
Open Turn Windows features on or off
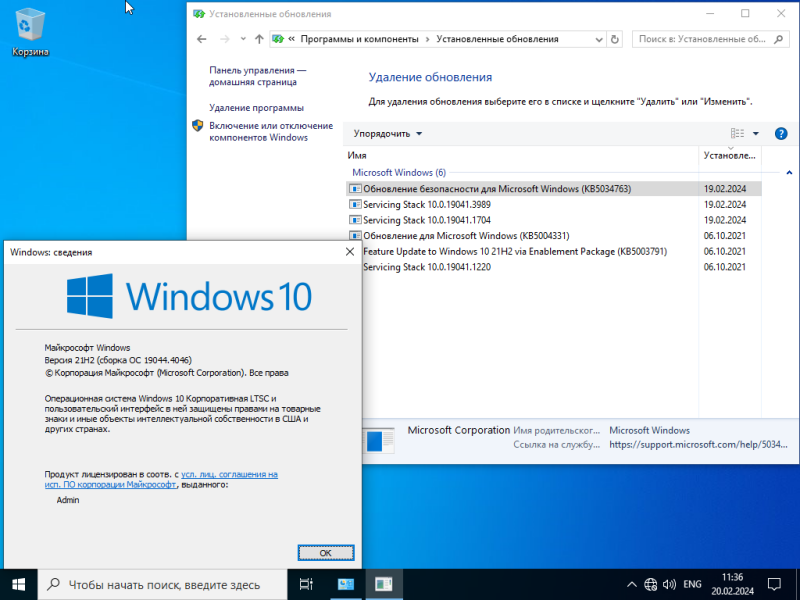[x=271, y=132]
